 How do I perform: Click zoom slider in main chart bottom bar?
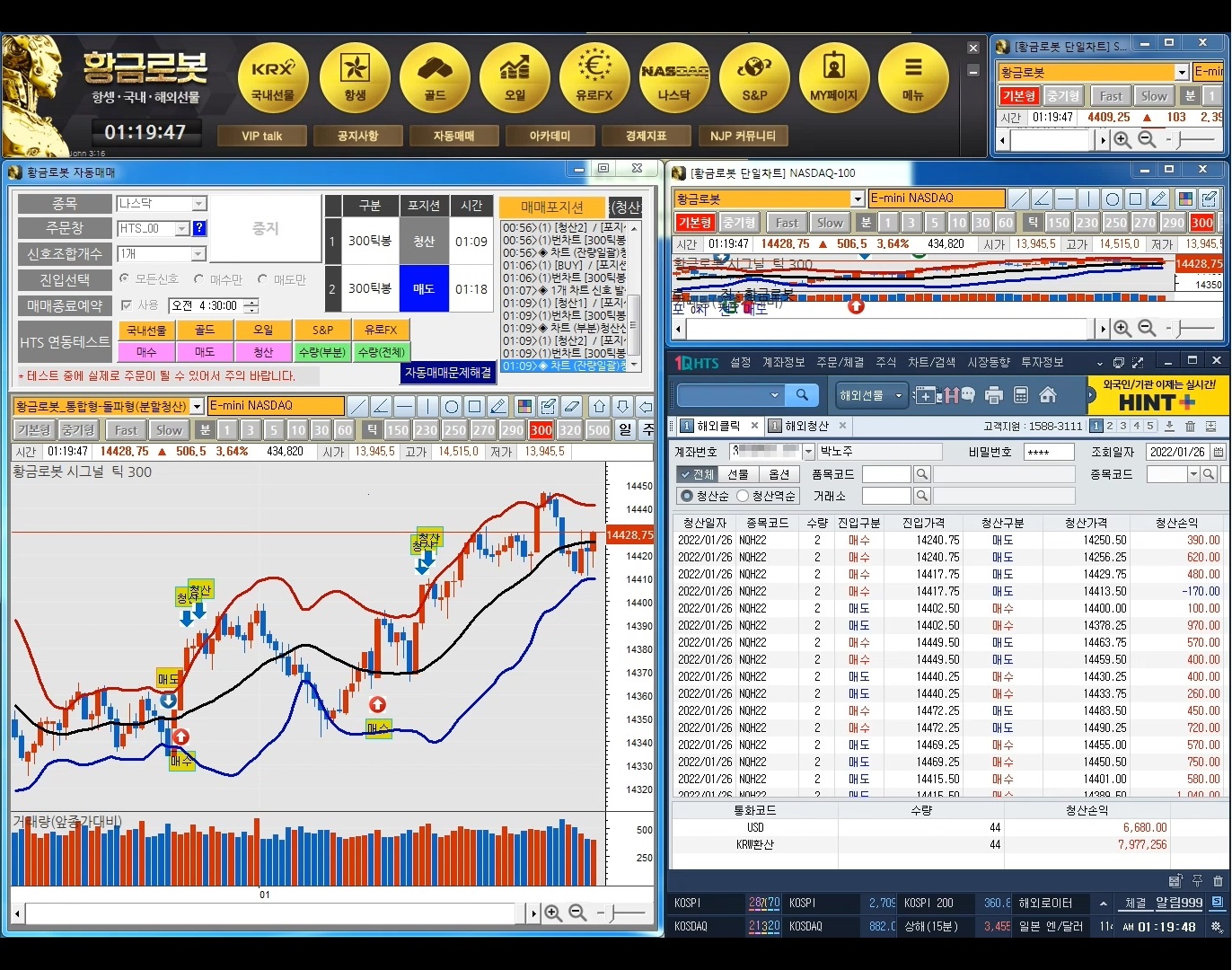tap(621, 913)
